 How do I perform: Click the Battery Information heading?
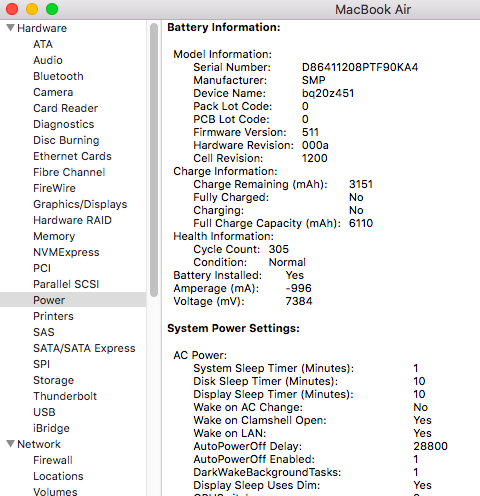224,27
